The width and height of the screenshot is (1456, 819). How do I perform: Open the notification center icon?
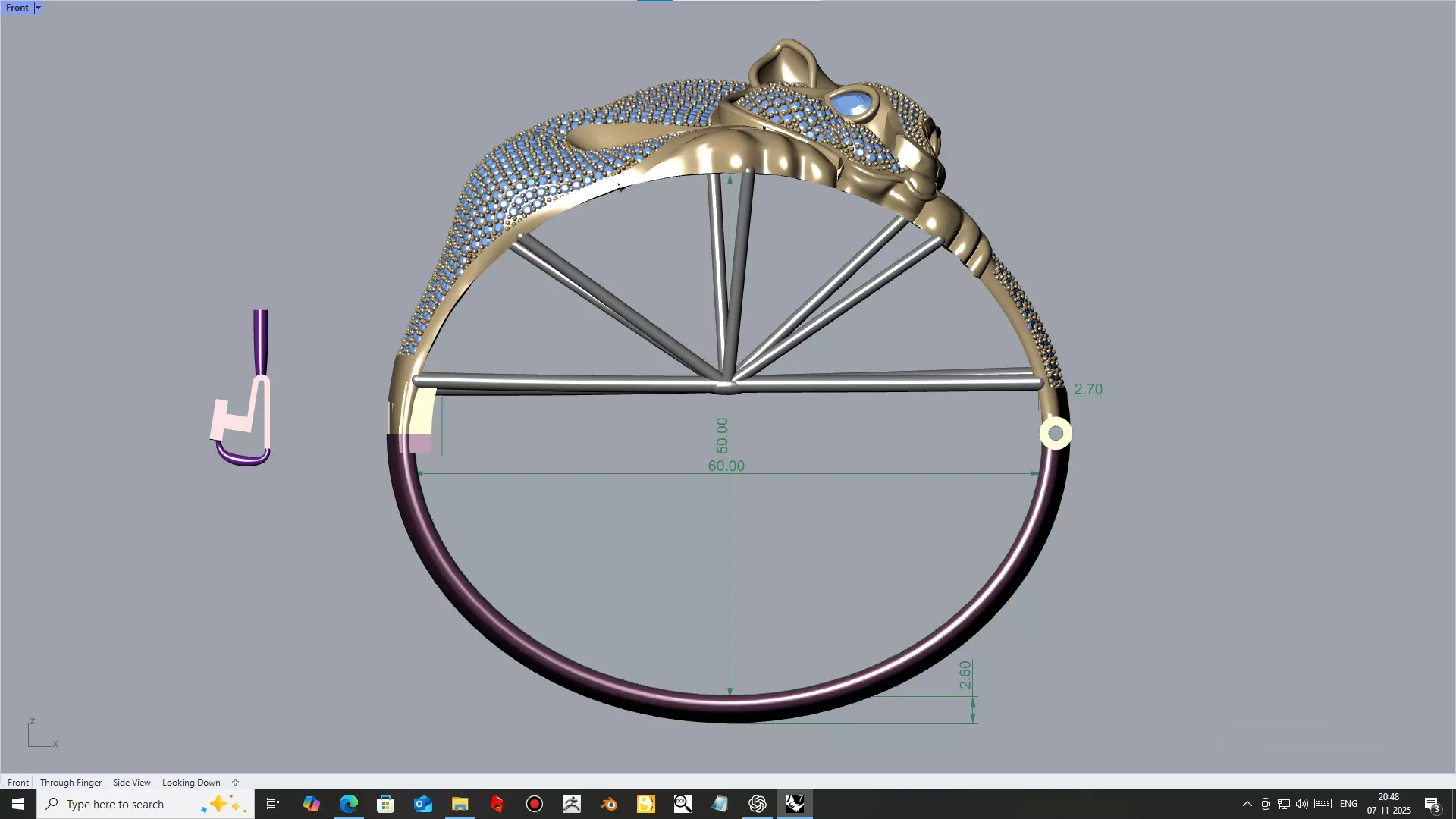click(1432, 804)
